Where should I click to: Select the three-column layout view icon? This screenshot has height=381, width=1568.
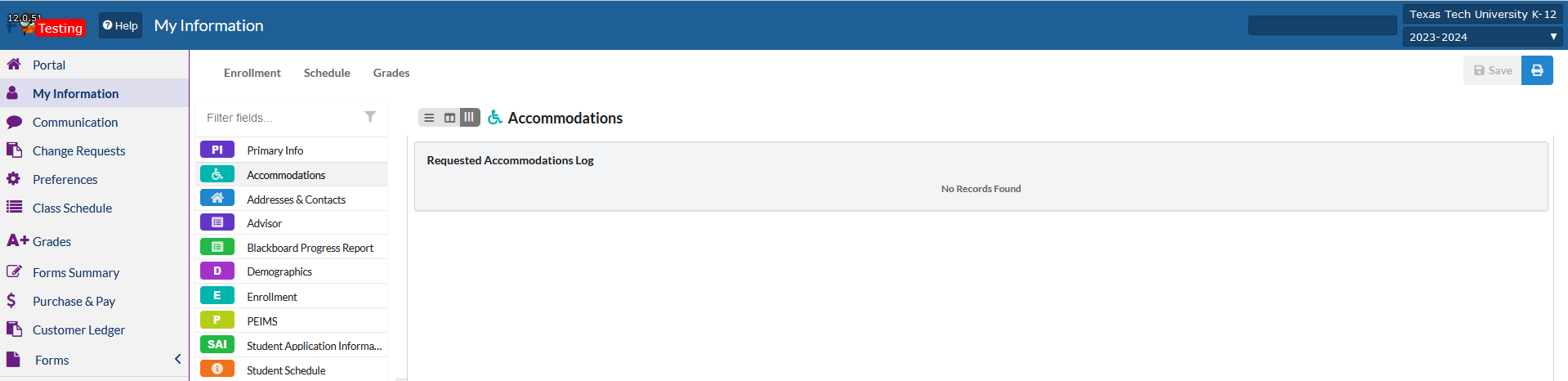coord(470,118)
